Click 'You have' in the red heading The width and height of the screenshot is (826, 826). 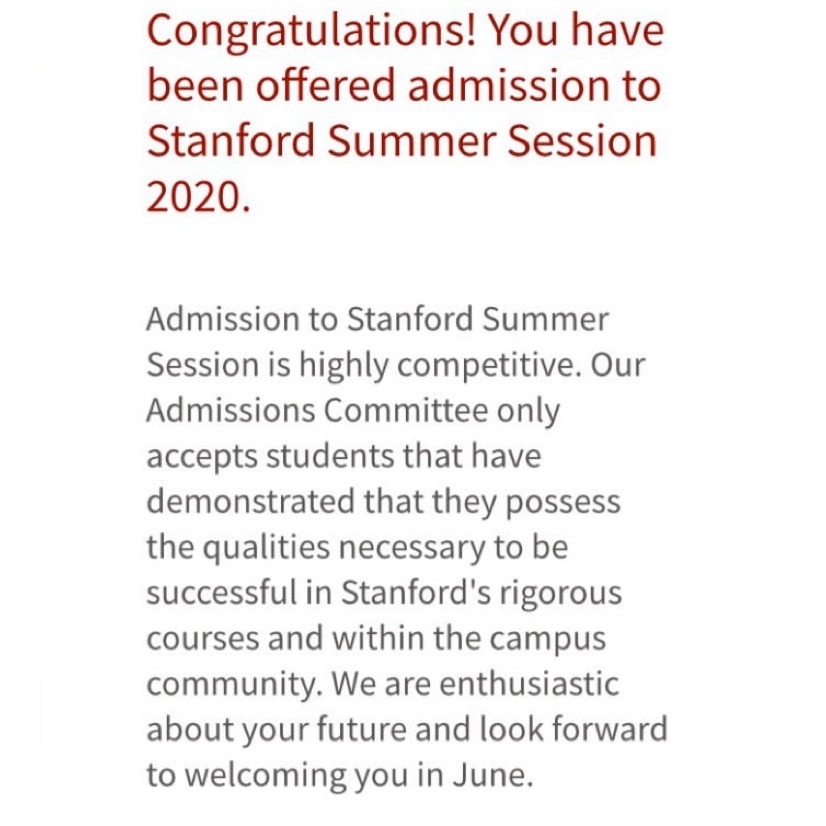576,31
